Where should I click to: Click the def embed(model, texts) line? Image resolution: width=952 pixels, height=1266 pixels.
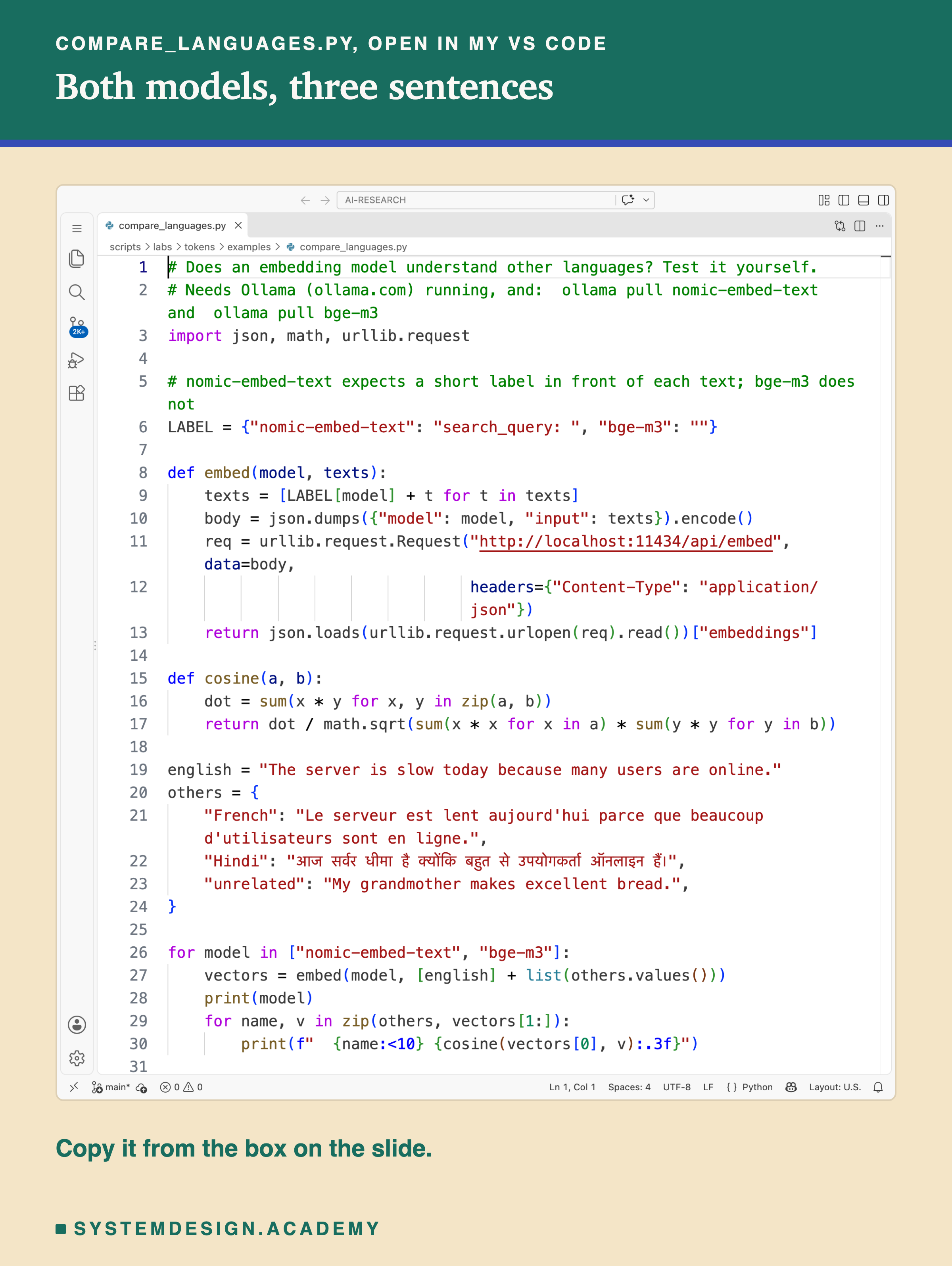click(277, 473)
